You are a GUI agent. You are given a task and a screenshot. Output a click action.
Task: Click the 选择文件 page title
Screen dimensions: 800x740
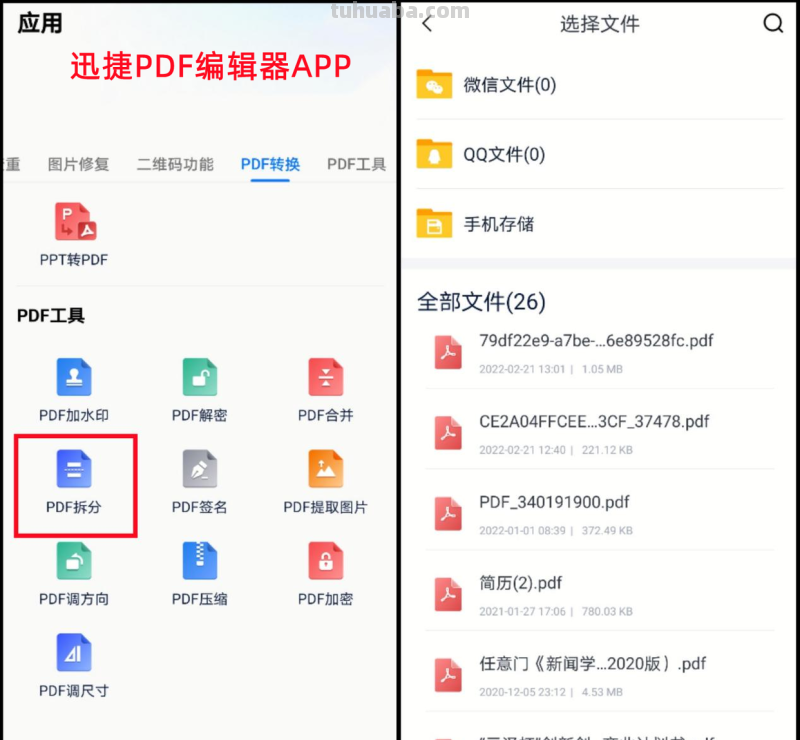tap(599, 23)
